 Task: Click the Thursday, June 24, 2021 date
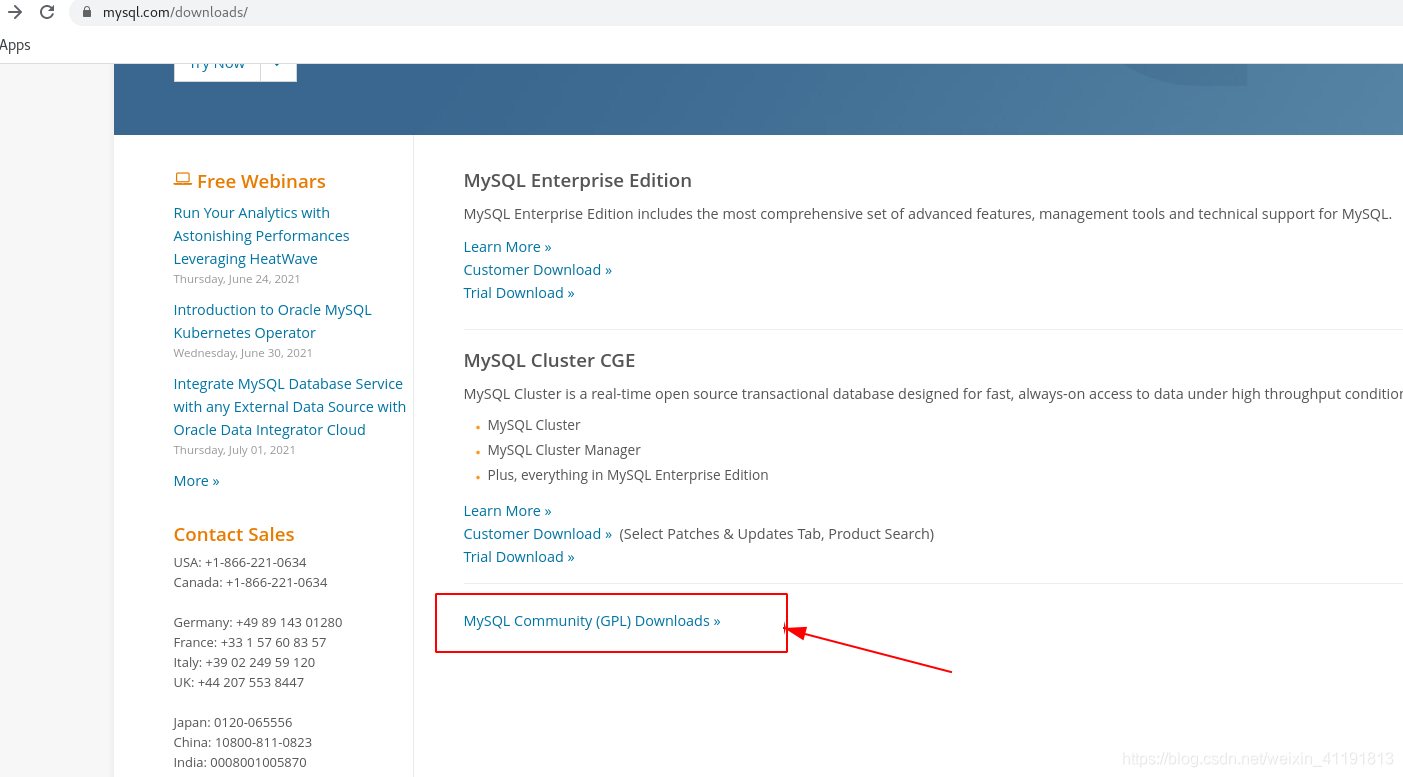click(x=237, y=279)
